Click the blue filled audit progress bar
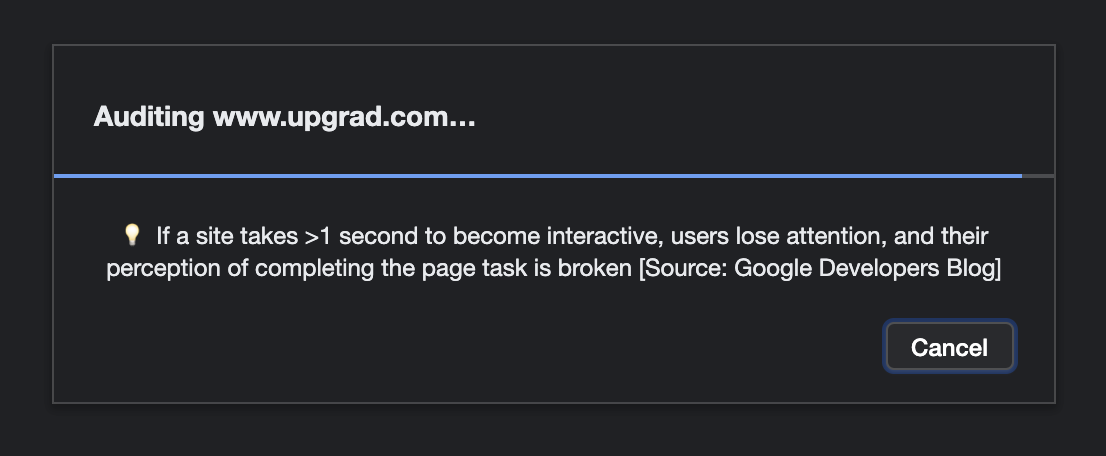This screenshot has height=456, width=1106. [537, 175]
